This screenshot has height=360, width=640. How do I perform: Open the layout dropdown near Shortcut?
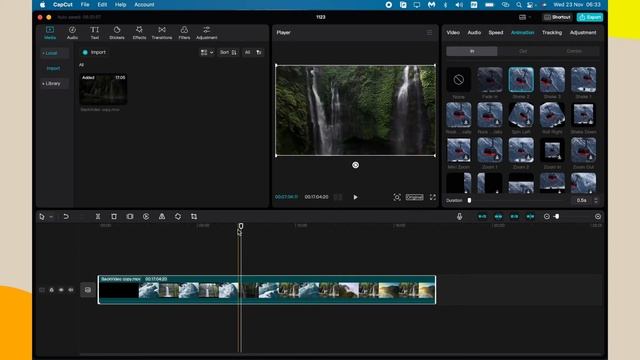coord(524,17)
